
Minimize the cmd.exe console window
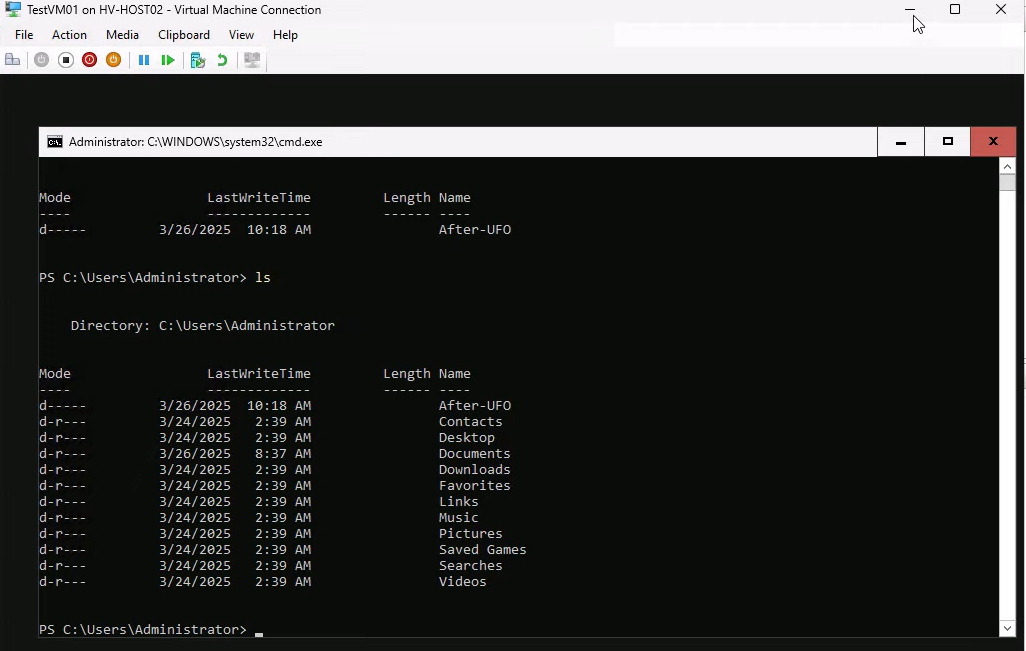point(900,142)
